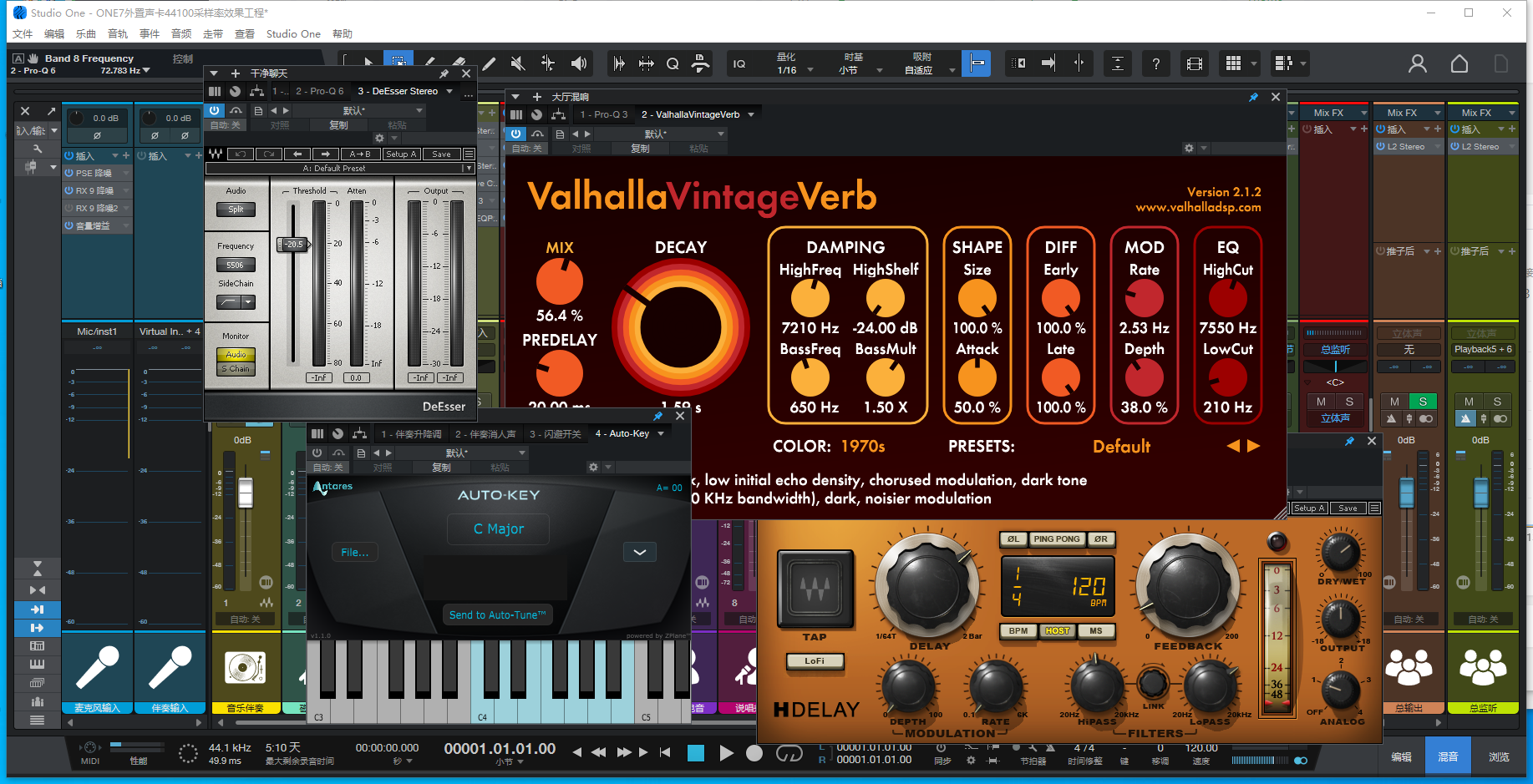Screen dimensions: 1533x784
Task: Click the Play transport button
Action: coord(726,753)
